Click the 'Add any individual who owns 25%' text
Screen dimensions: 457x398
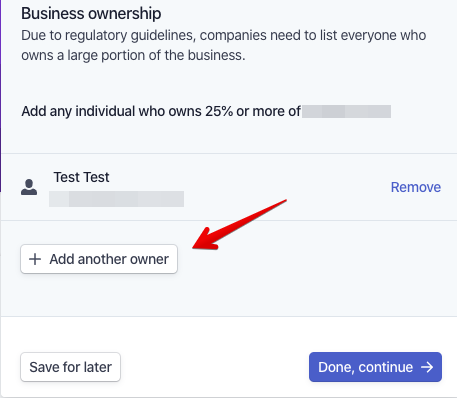click(x=161, y=111)
